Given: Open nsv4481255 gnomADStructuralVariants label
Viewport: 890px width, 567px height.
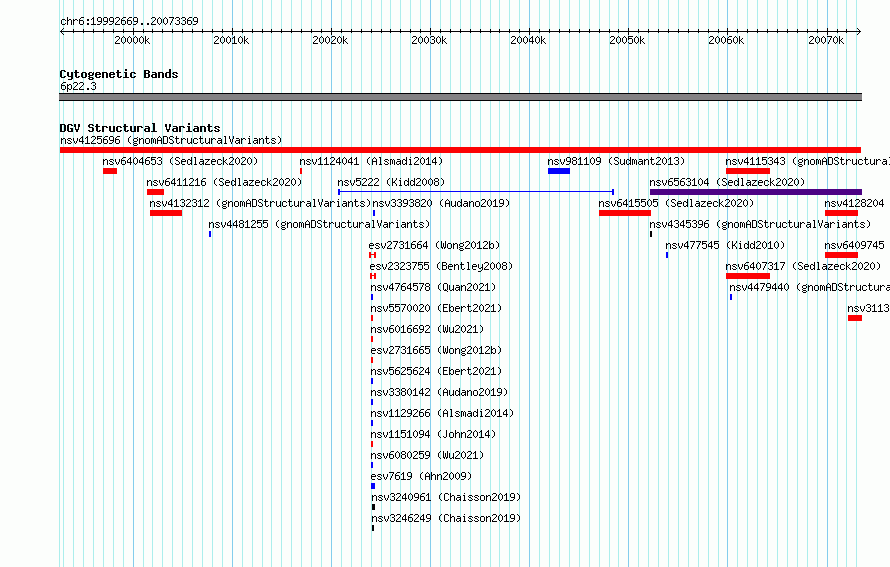Looking at the screenshot, I should (319, 224).
